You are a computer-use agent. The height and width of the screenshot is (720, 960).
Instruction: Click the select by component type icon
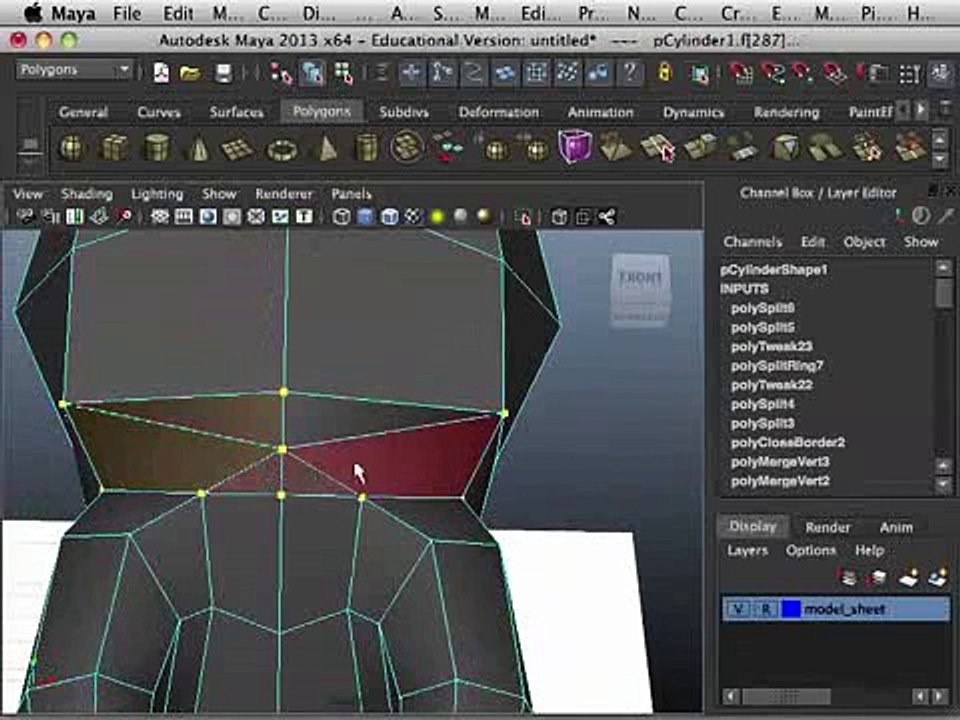coord(343,73)
